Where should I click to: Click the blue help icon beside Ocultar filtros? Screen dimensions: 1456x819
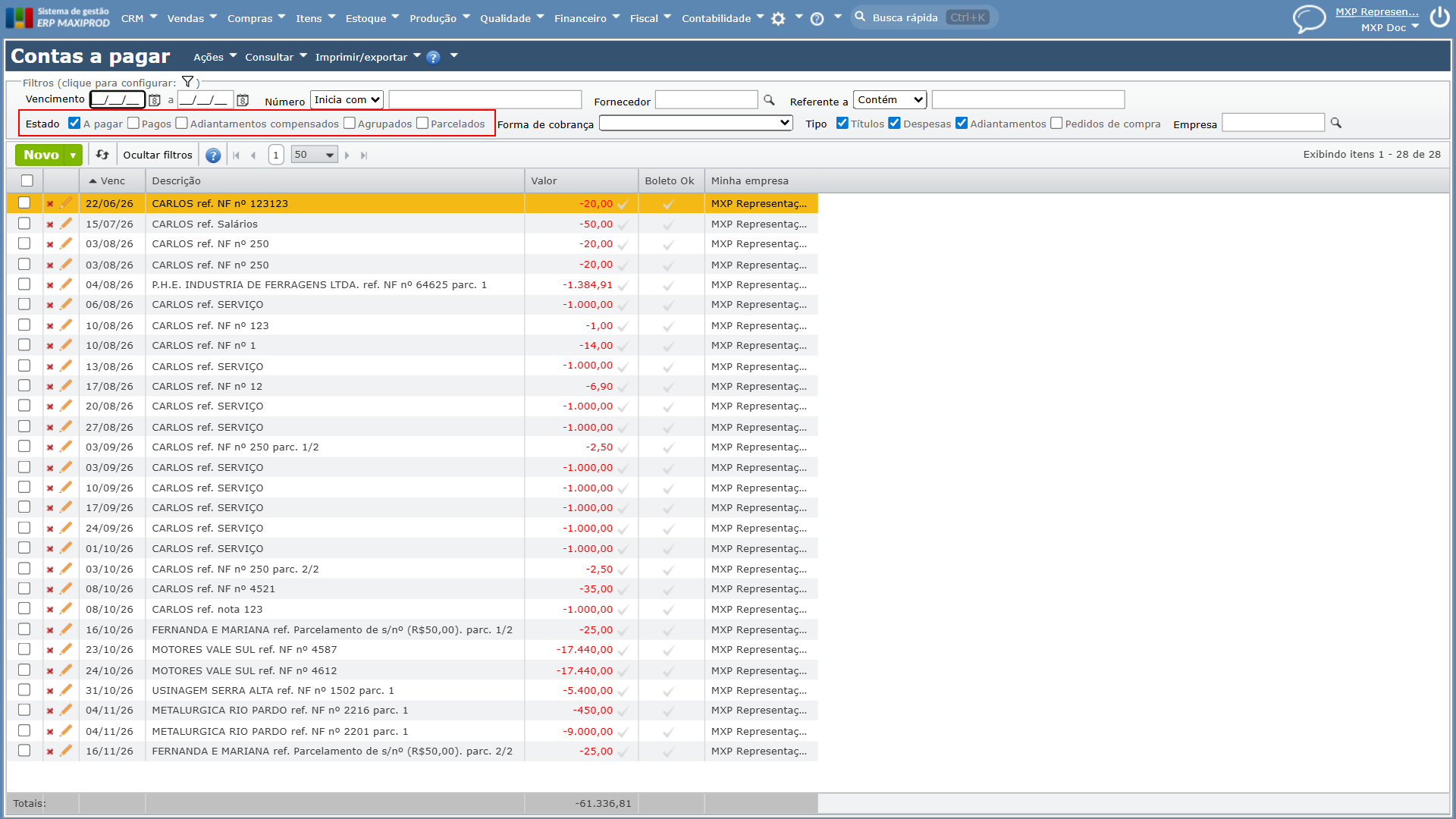coord(213,155)
